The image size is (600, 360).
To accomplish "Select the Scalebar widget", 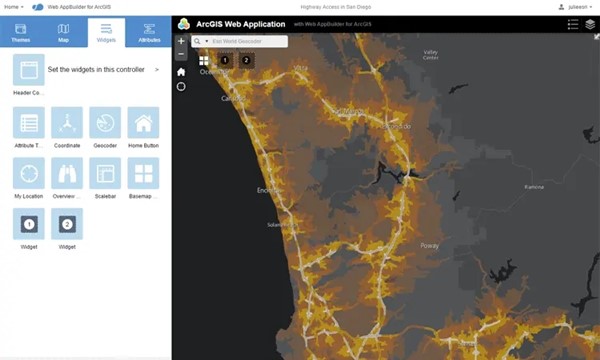I will 105,173.
